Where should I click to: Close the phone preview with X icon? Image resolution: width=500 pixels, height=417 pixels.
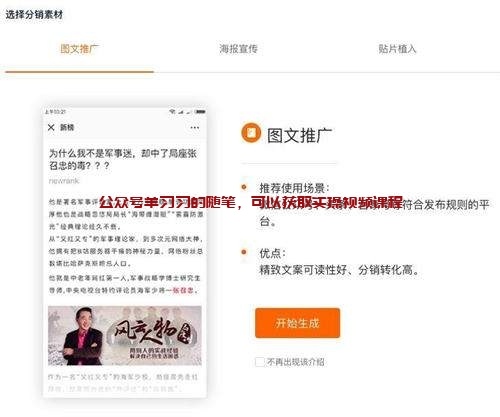coord(51,127)
